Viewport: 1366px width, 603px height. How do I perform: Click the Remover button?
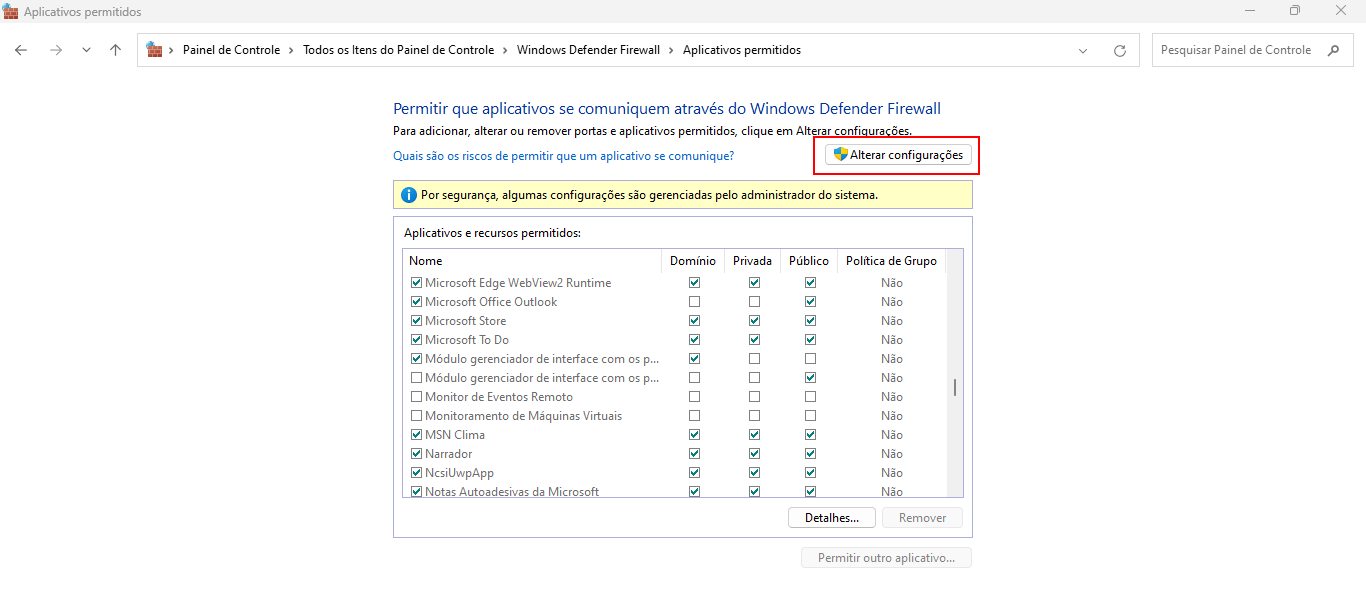922,518
